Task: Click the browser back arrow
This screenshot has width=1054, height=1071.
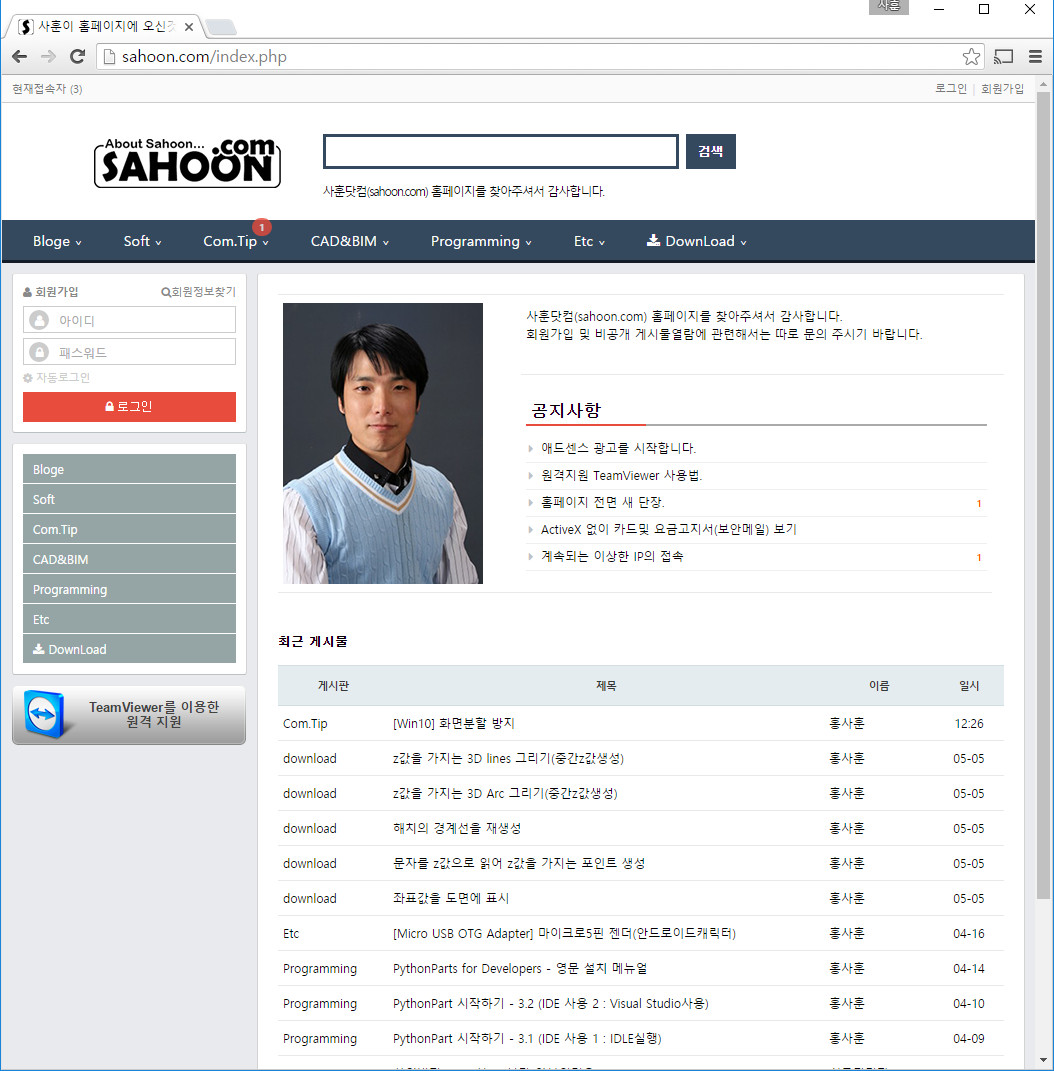Action: click(19, 57)
